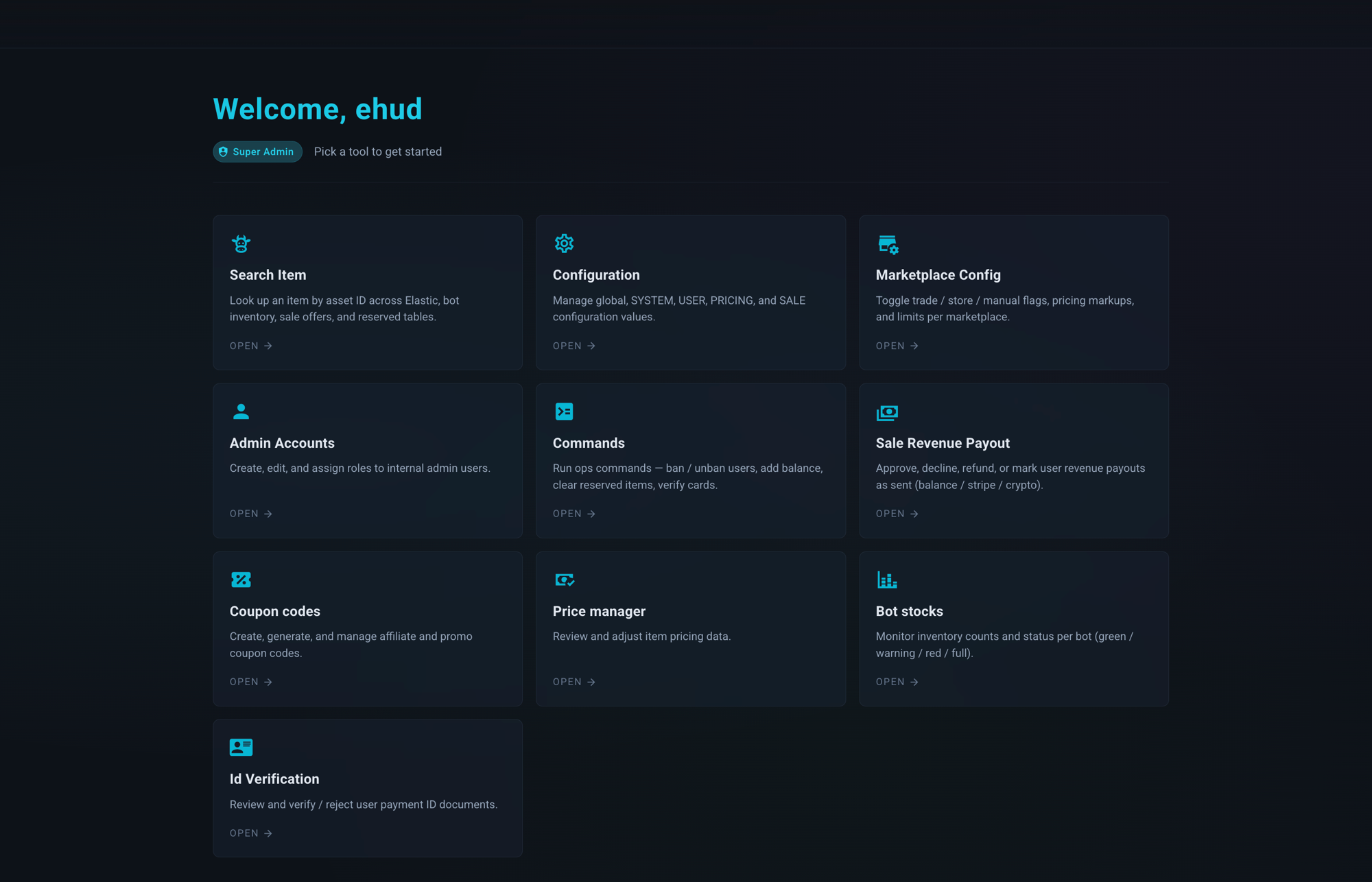Click the storefront icon on Marketplace Config
Viewport: 1372px width, 882px height.
point(887,243)
